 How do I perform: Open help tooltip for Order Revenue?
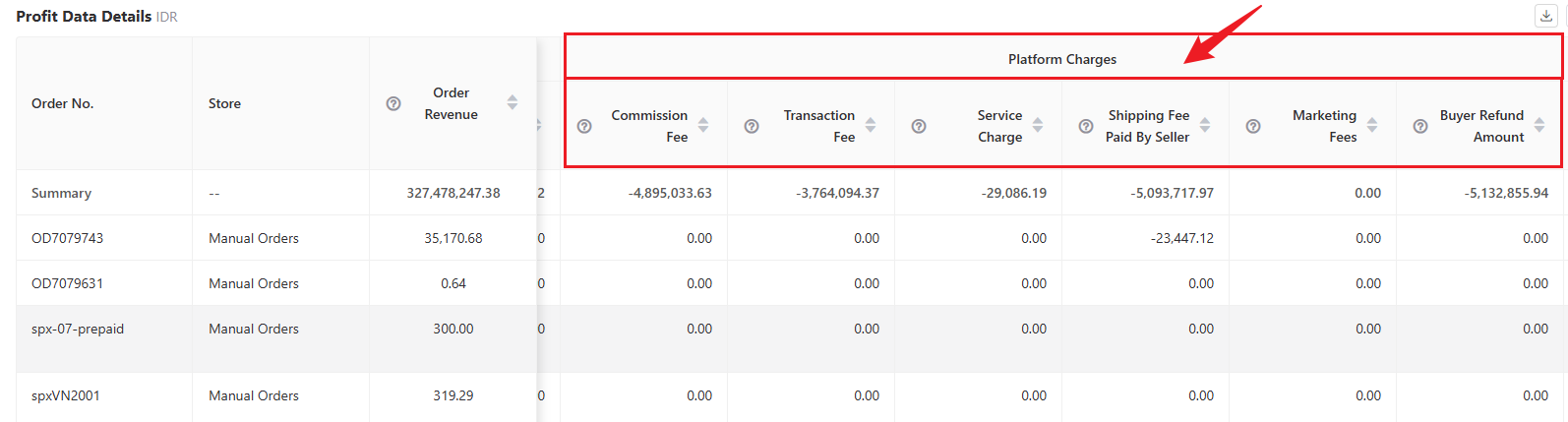point(393,103)
